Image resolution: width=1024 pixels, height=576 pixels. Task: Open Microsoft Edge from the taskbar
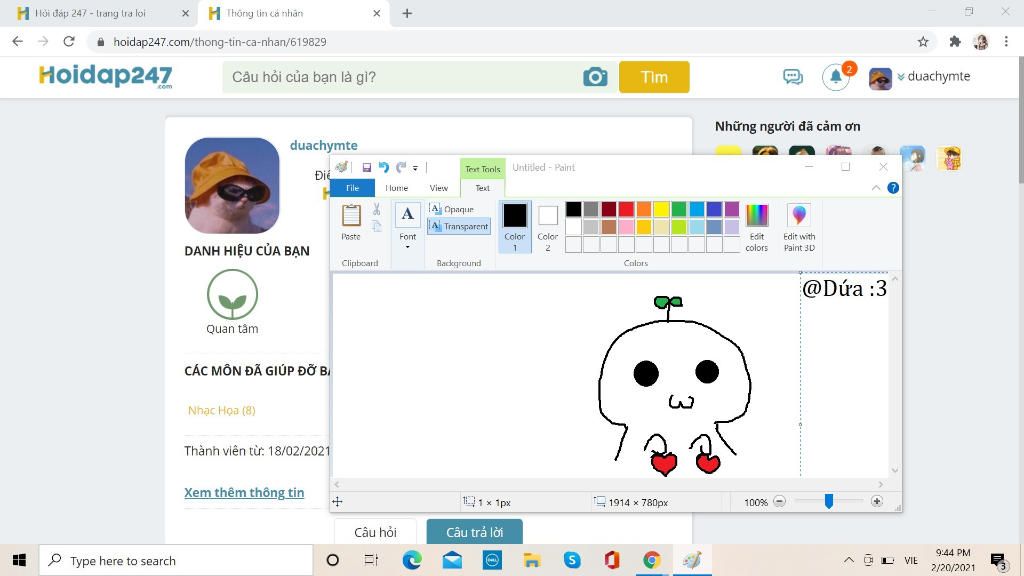point(411,560)
